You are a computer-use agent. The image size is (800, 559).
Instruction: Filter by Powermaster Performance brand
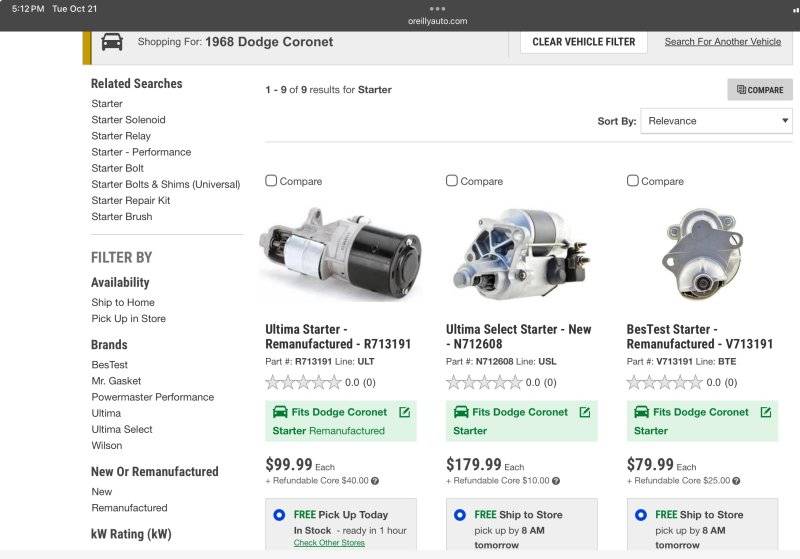coord(152,397)
